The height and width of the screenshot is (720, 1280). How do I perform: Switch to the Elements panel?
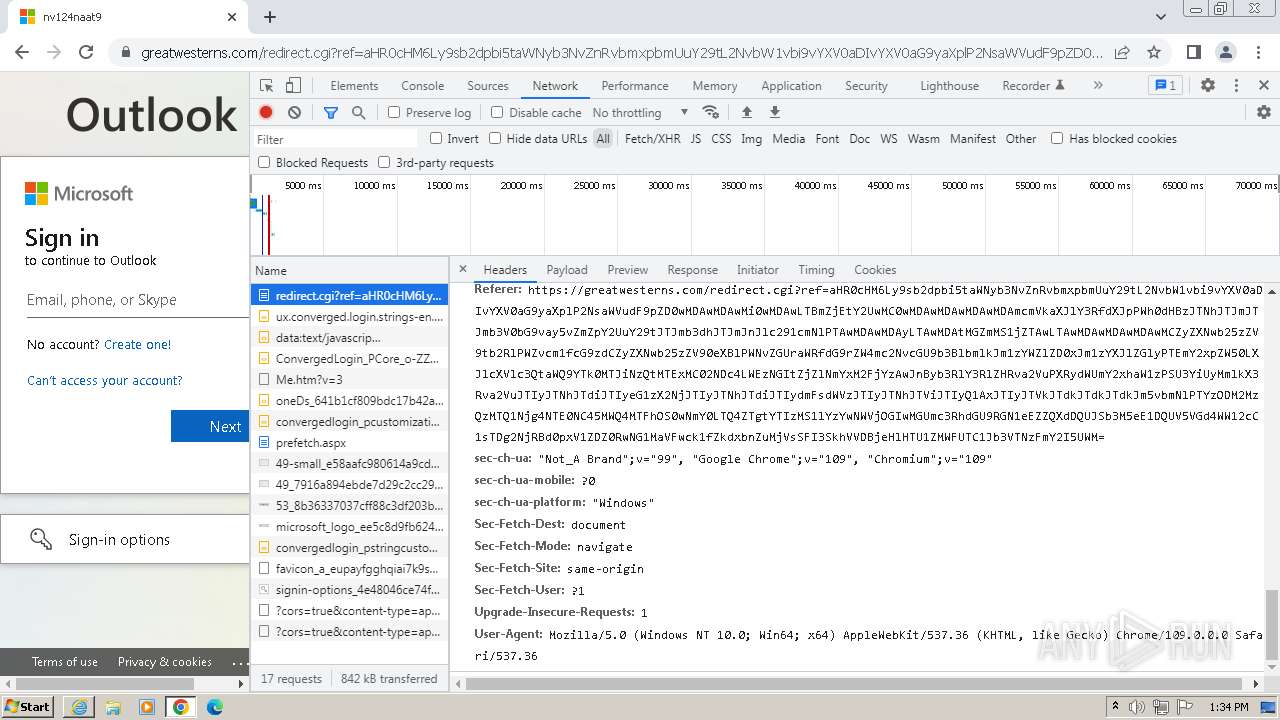click(x=354, y=86)
